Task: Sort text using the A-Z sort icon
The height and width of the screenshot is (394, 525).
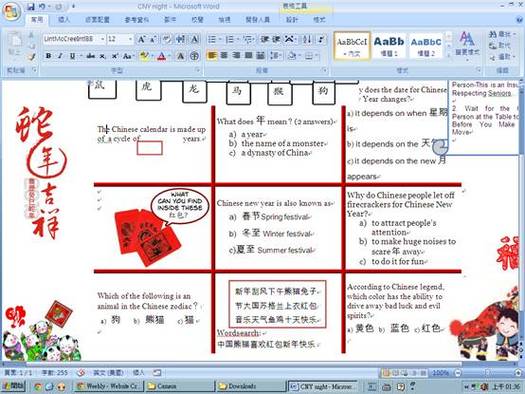Action: tap(307, 40)
